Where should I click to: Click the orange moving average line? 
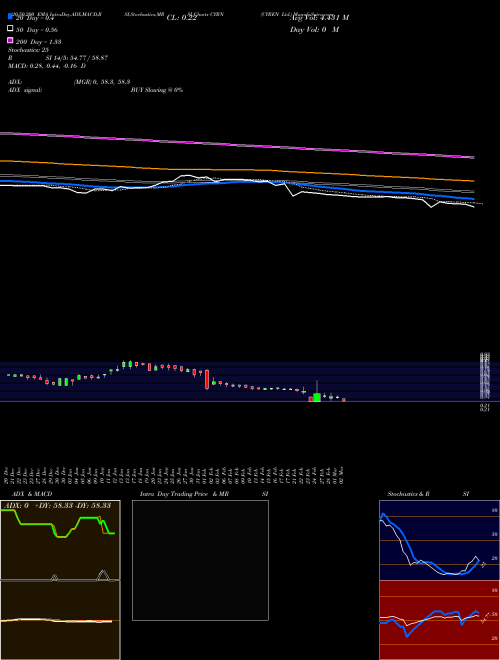click(x=237, y=170)
